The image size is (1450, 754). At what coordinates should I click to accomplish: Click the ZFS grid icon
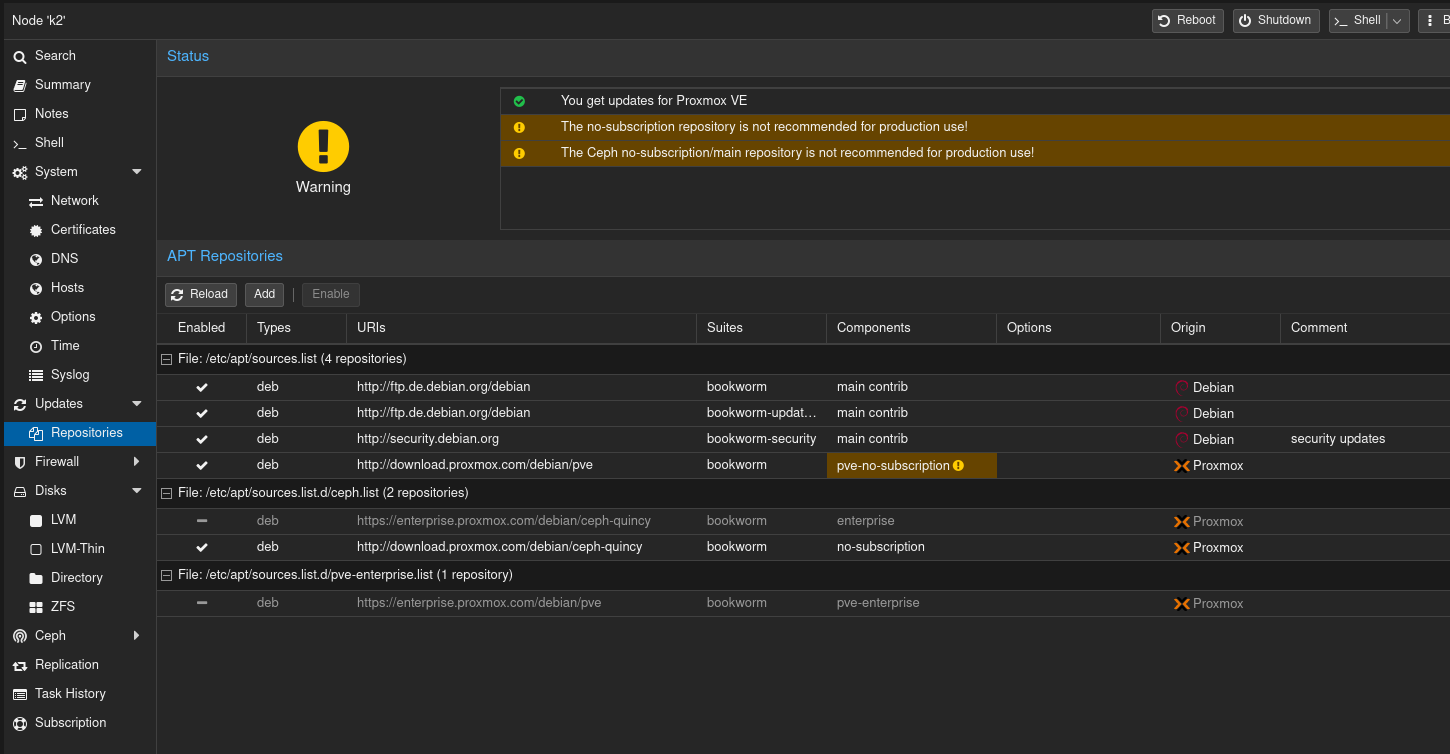tap(36, 607)
